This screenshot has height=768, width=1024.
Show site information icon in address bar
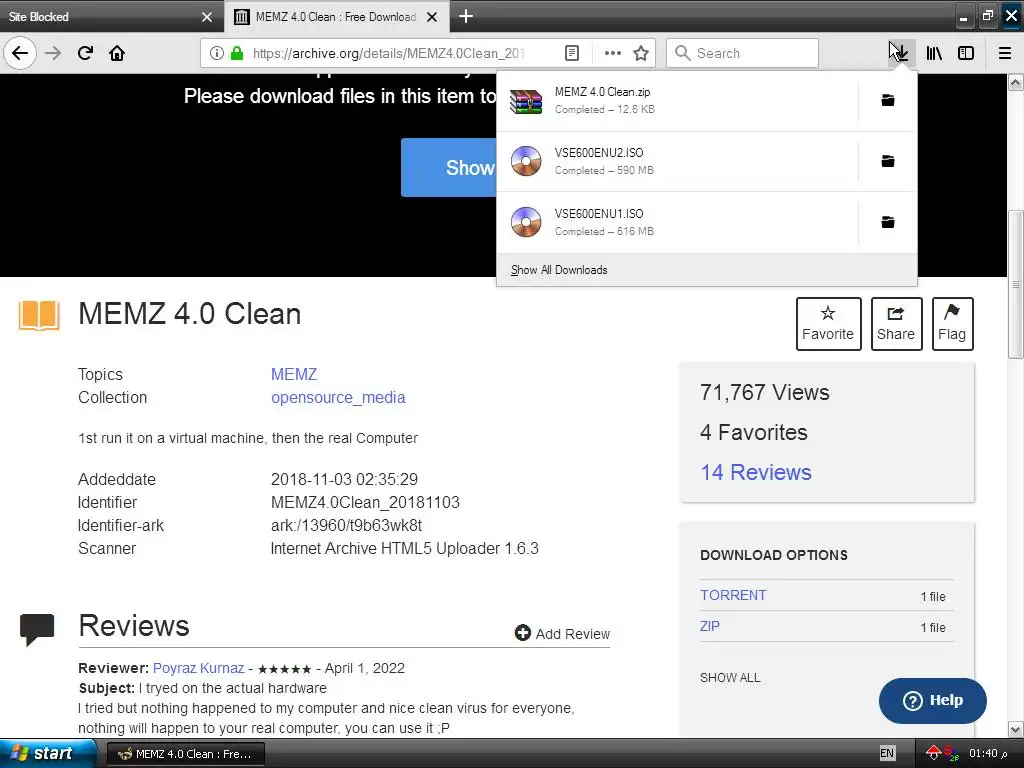(x=217, y=53)
